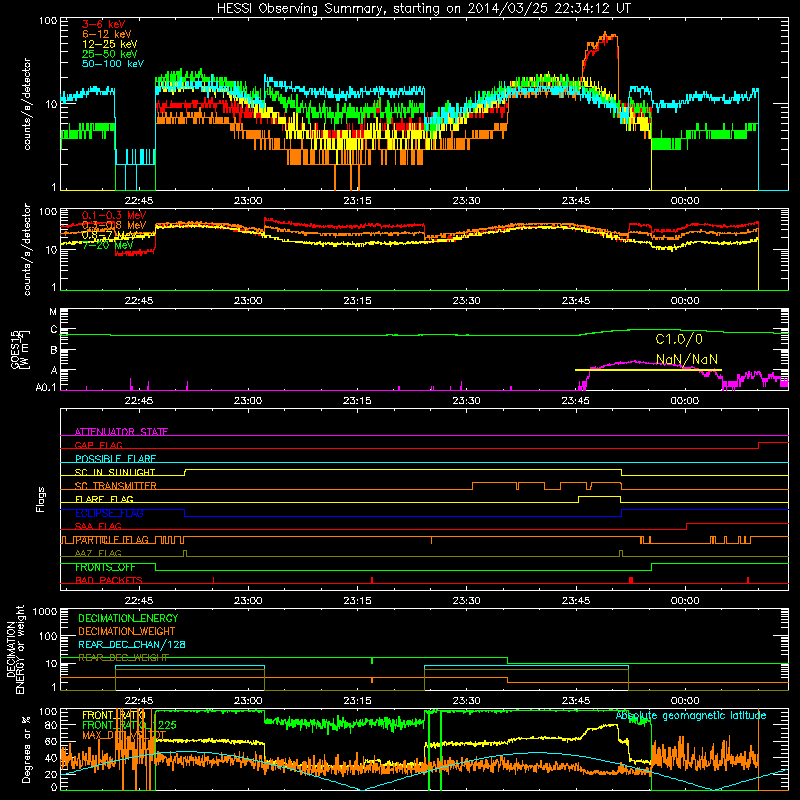Click the B class tick on GOES15 axis
800x800 pixels.
[54, 351]
